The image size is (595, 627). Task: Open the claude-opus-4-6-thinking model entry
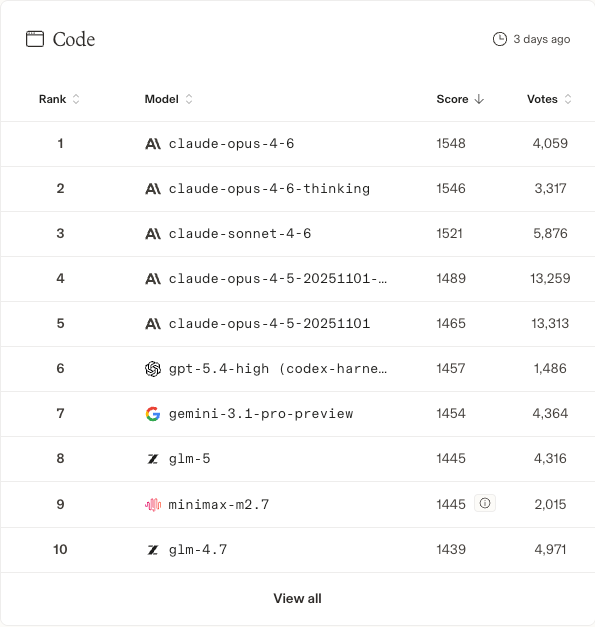point(269,188)
